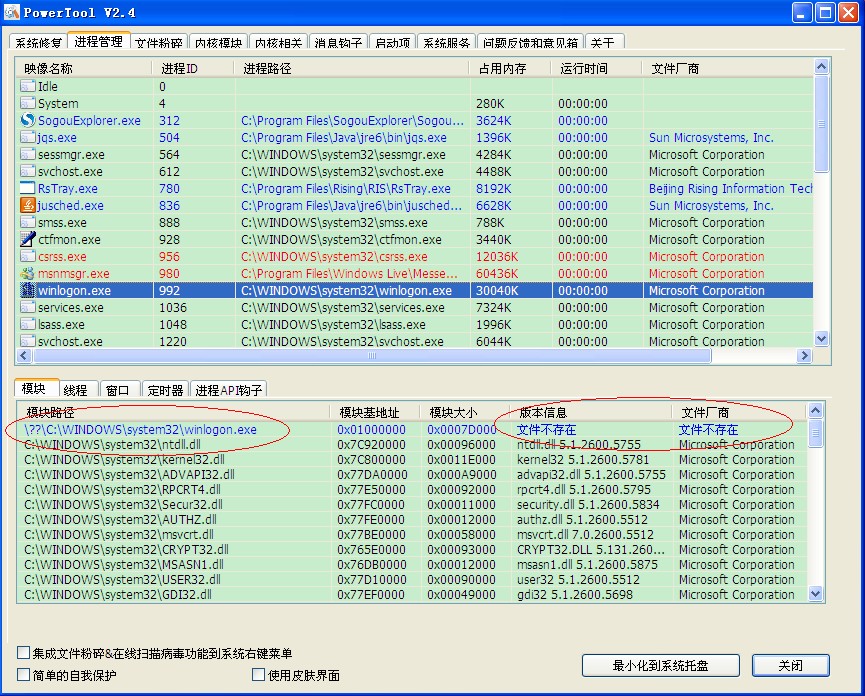Viewport: 865px width, 696px height.
Task: Enable 使用皮肤界面 checkbox
Action: [258, 674]
